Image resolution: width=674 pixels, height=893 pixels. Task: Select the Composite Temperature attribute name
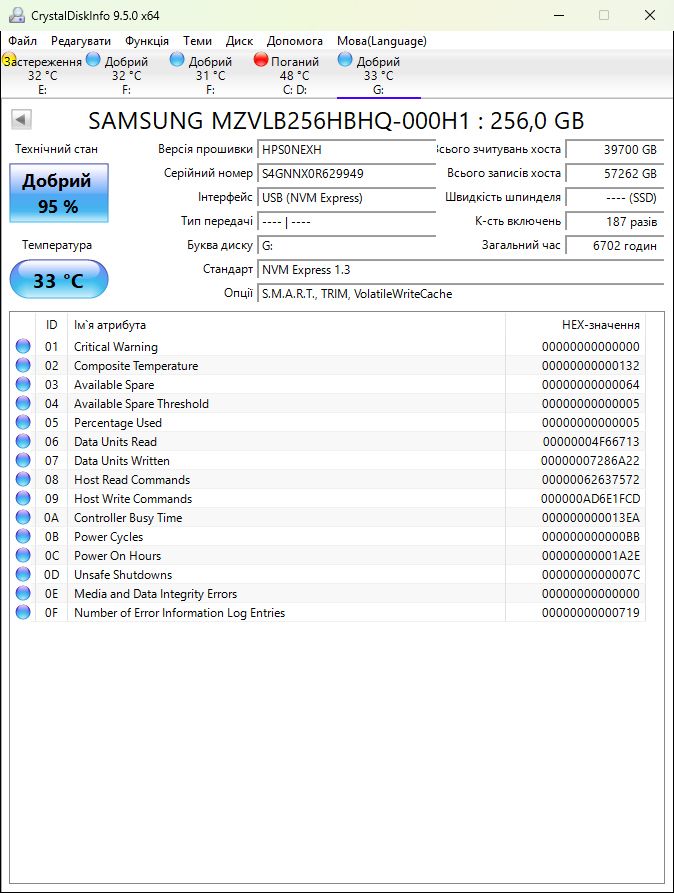(136, 366)
